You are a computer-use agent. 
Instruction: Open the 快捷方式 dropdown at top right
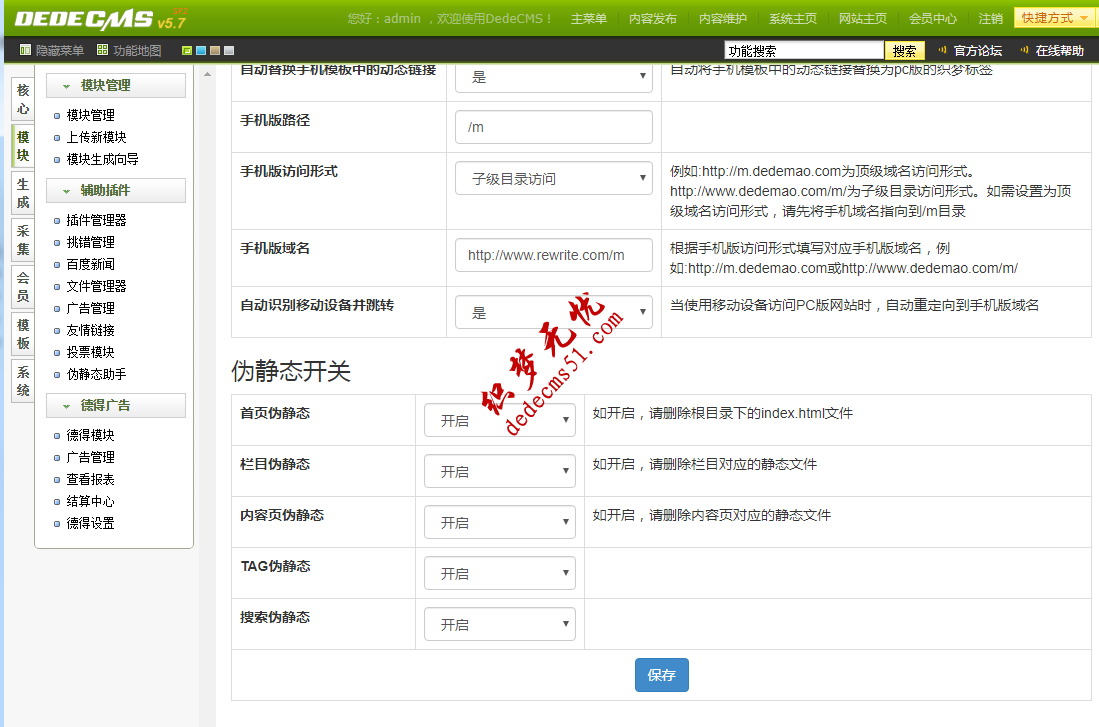(x=1055, y=16)
